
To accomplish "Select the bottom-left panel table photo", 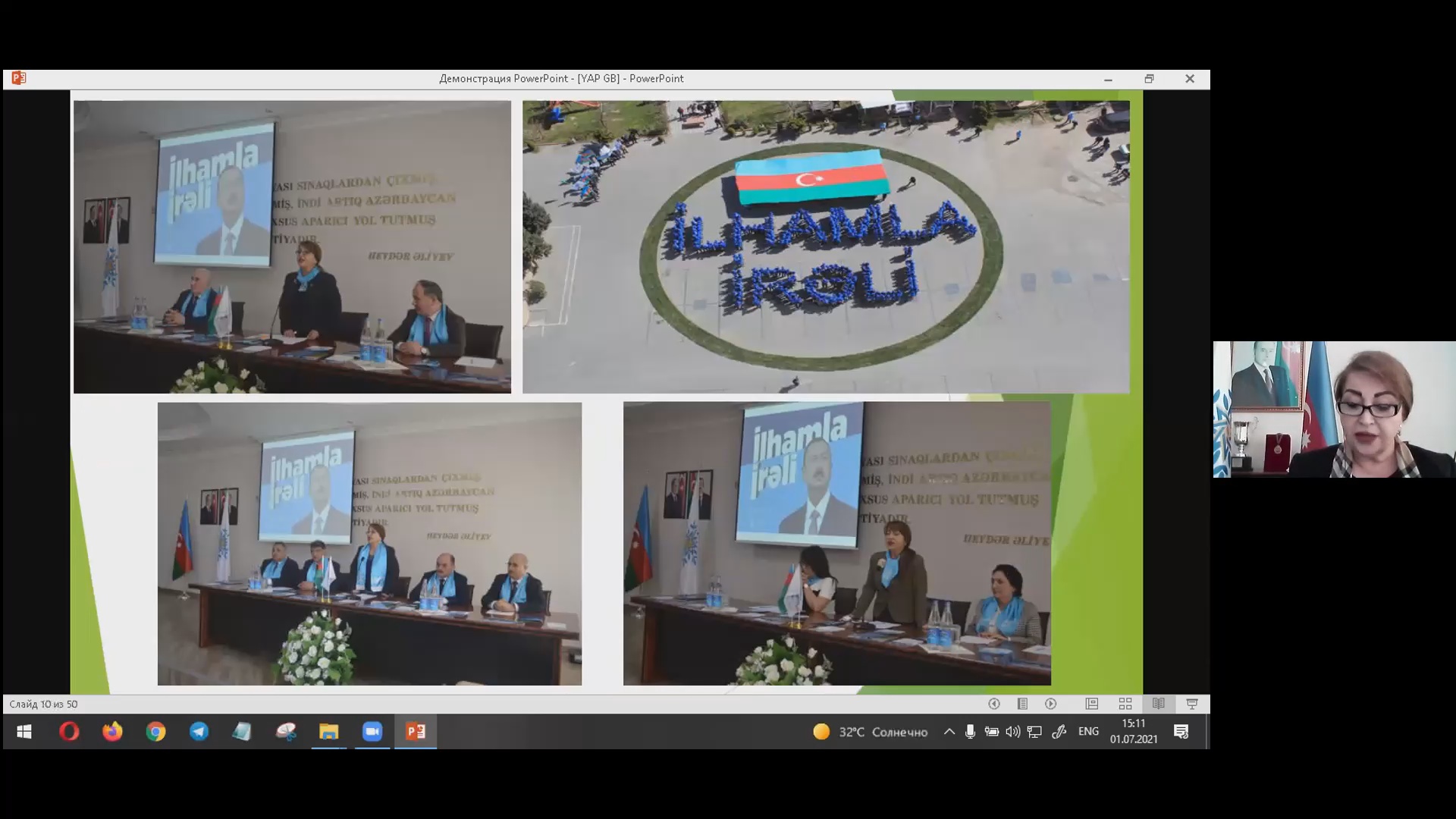I will click(x=369, y=544).
